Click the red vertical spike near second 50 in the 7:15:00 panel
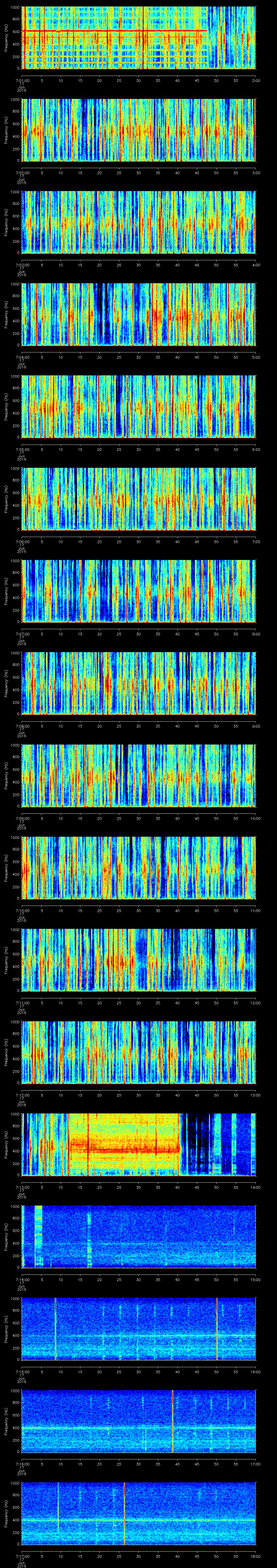 [x=217, y=1328]
